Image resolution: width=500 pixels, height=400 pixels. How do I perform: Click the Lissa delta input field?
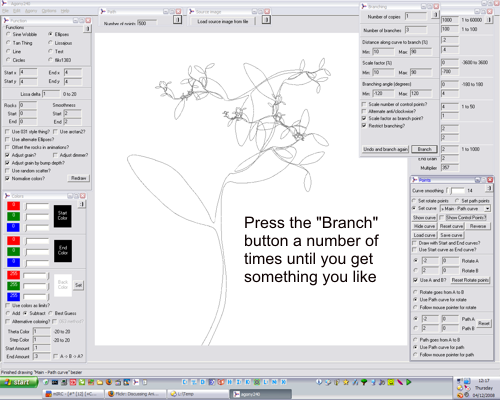(x=51, y=94)
